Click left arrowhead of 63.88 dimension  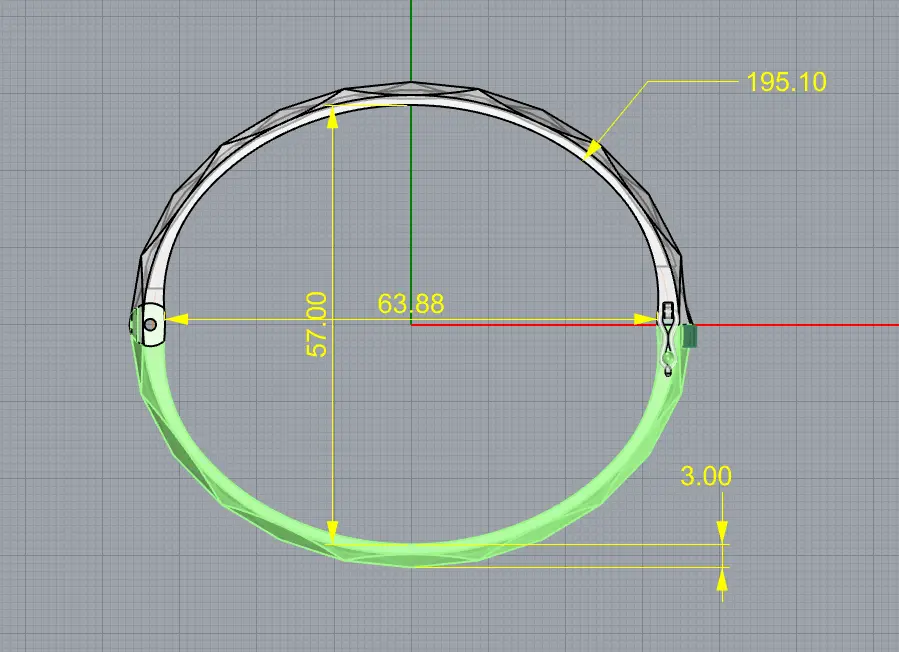point(176,320)
